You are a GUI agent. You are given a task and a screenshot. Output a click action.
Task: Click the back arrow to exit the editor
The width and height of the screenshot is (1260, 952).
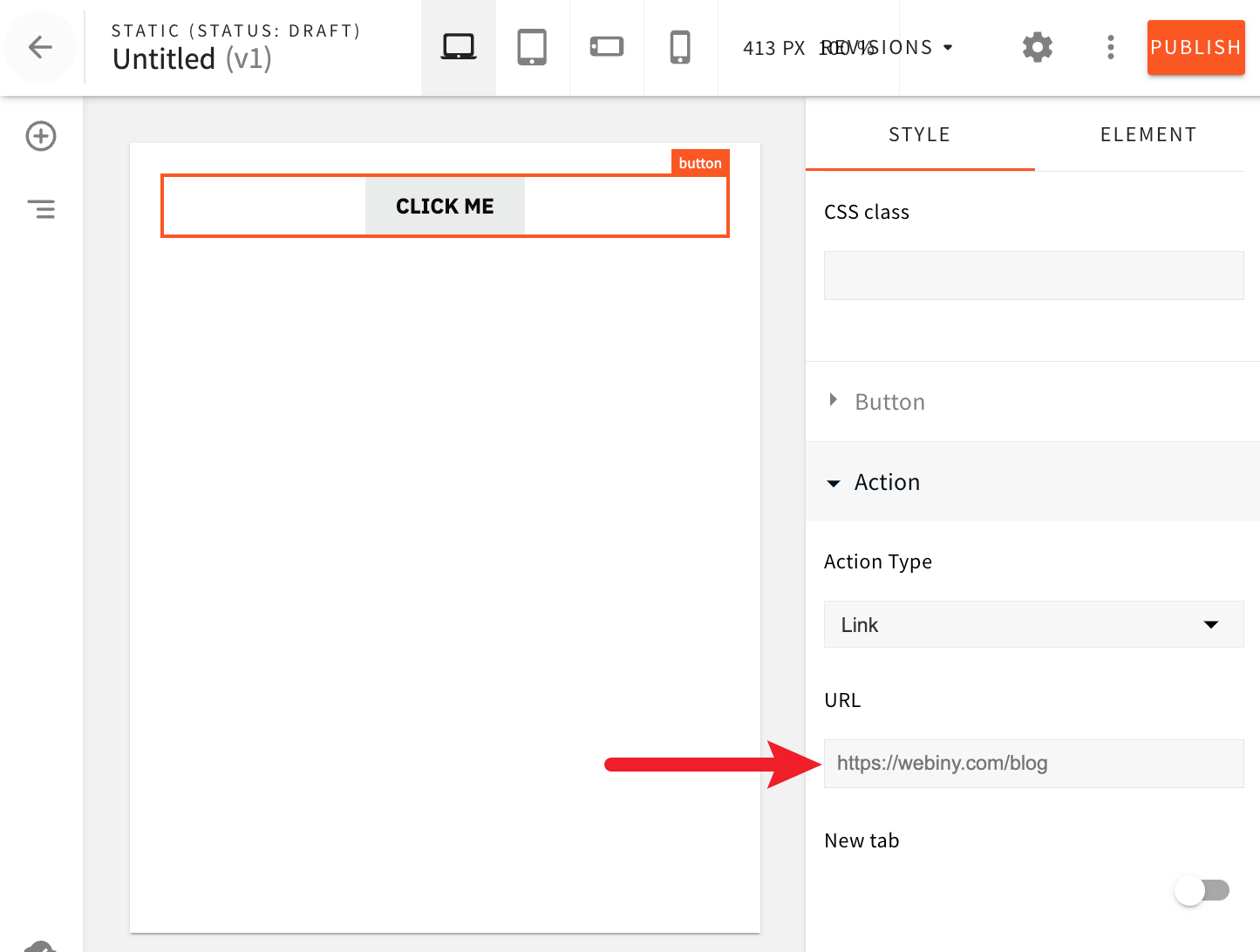pyautogui.click(x=40, y=47)
